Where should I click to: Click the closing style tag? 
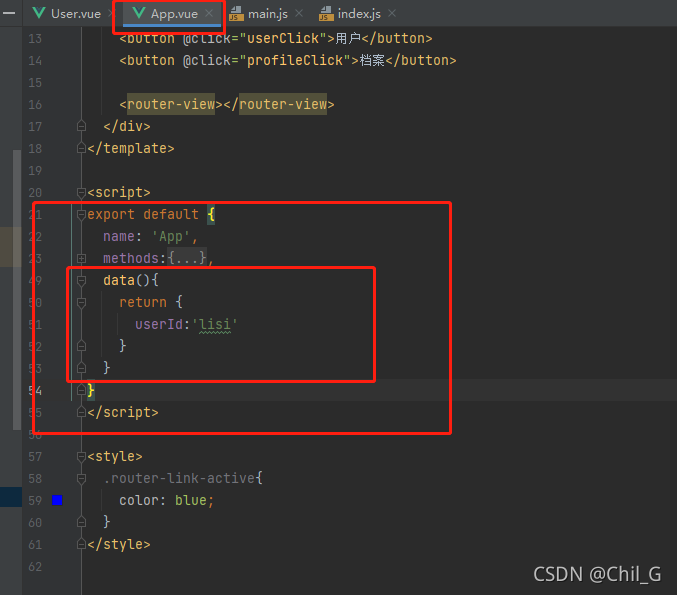pos(119,544)
